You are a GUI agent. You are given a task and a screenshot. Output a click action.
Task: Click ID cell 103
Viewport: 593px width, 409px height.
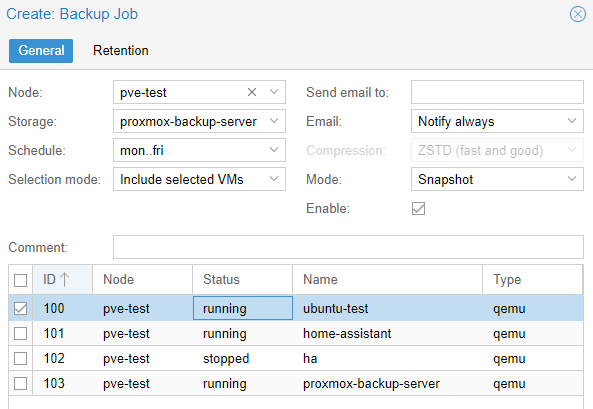63,383
